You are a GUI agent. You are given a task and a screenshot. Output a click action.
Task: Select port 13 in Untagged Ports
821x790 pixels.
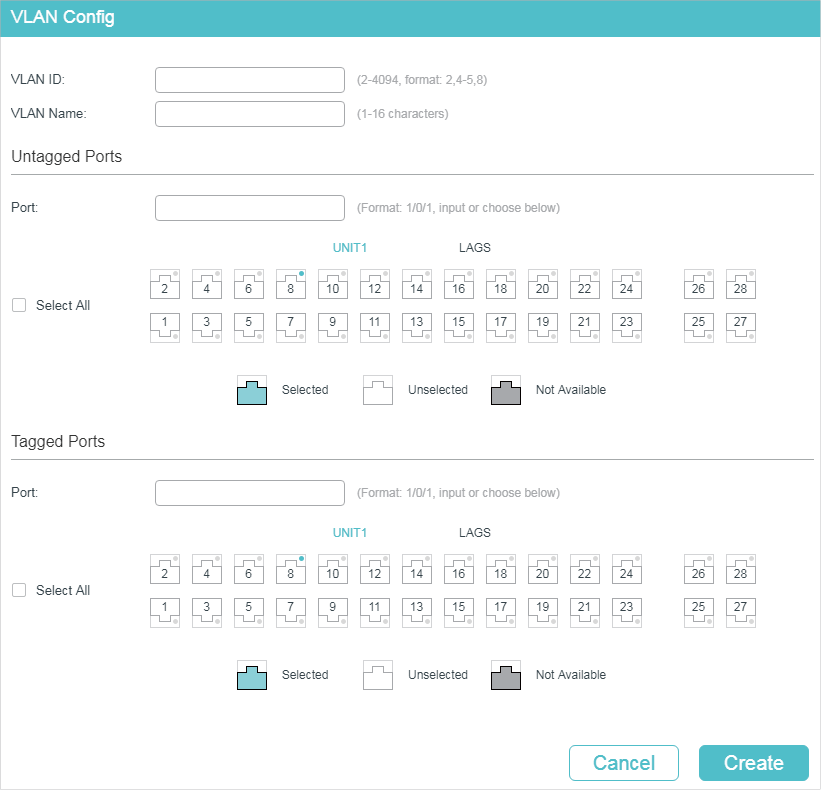(x=417, y=328)
